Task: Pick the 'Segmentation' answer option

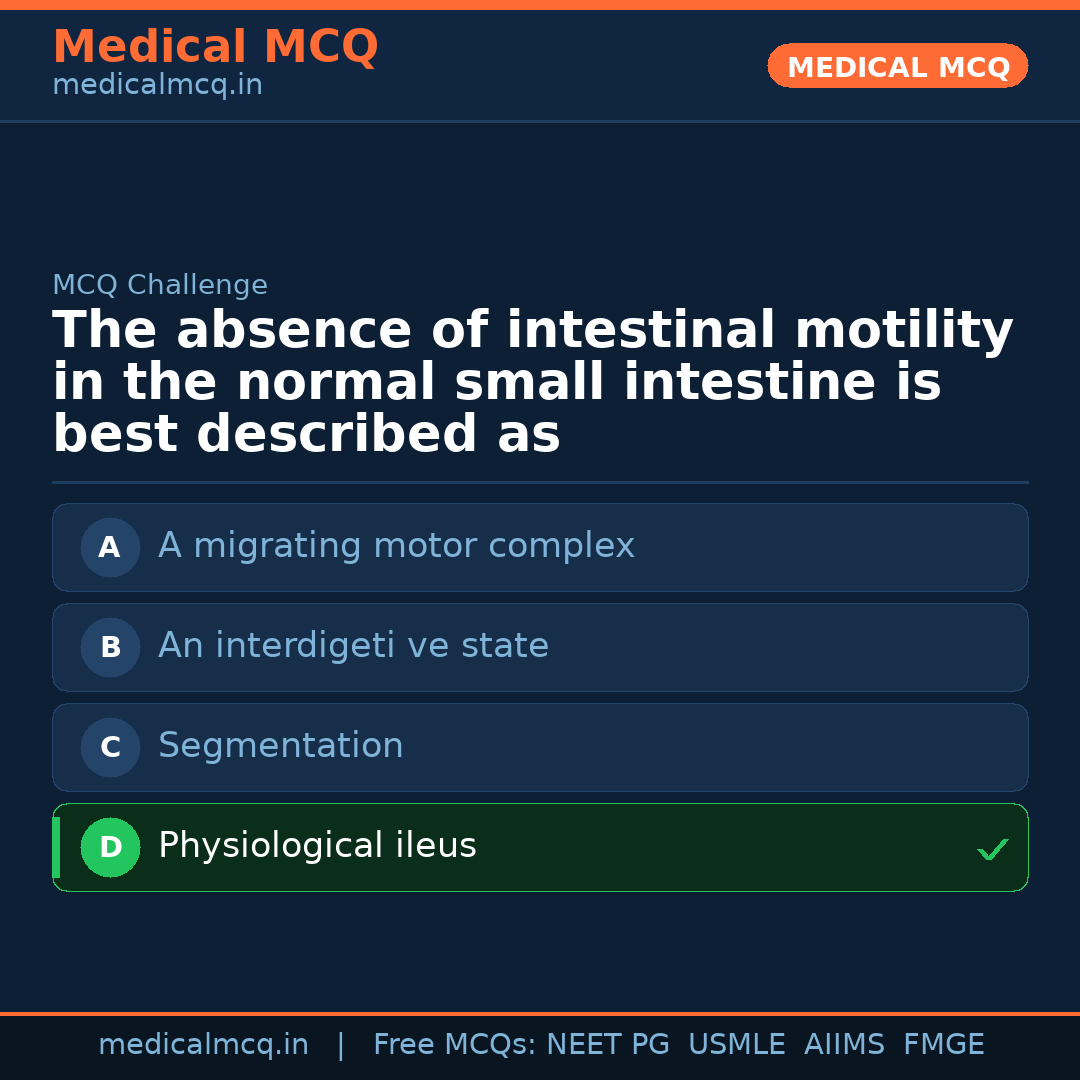Action: [x=280, y=746]
